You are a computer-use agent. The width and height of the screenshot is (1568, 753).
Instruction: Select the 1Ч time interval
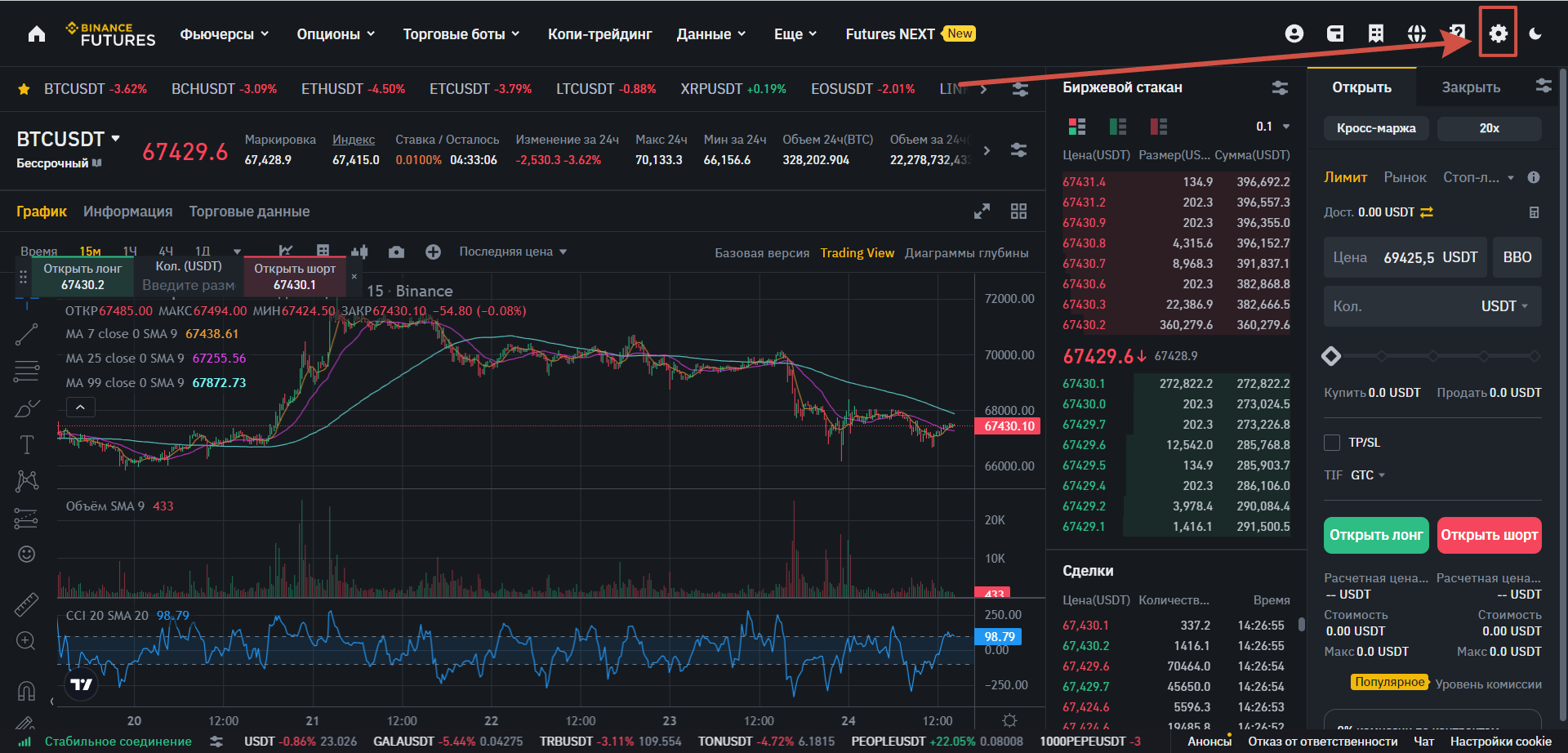(x=129, y=252)
